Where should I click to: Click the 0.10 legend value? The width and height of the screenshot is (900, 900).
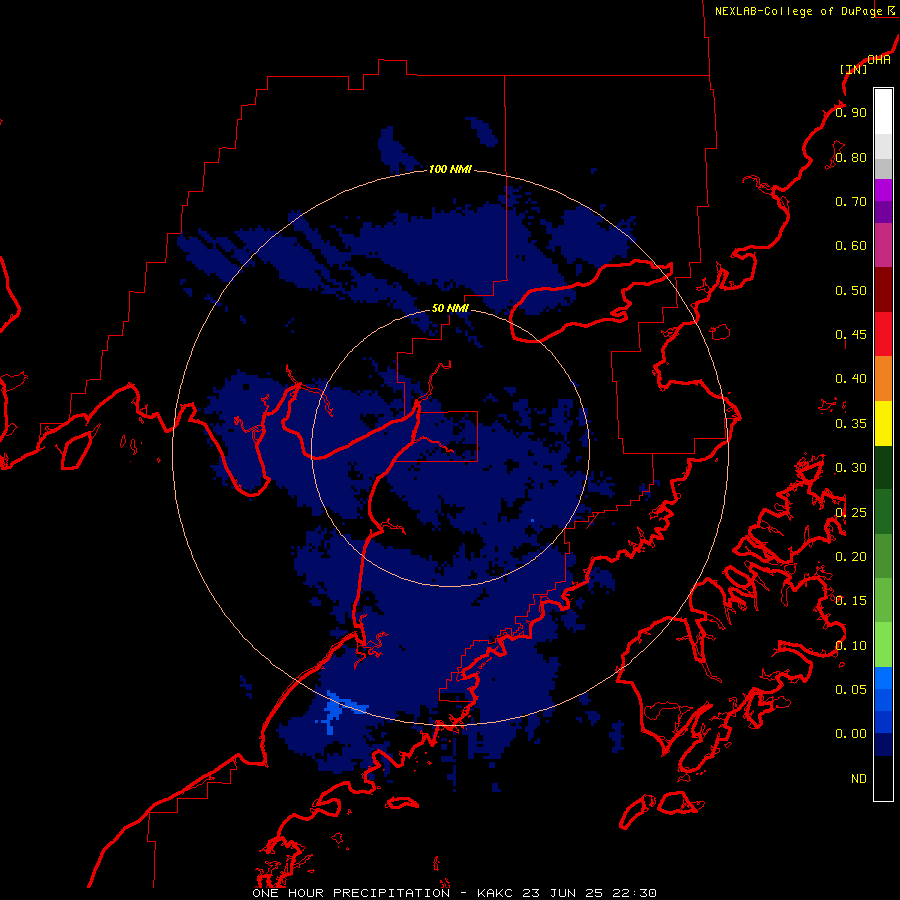[x=851, y=646]
